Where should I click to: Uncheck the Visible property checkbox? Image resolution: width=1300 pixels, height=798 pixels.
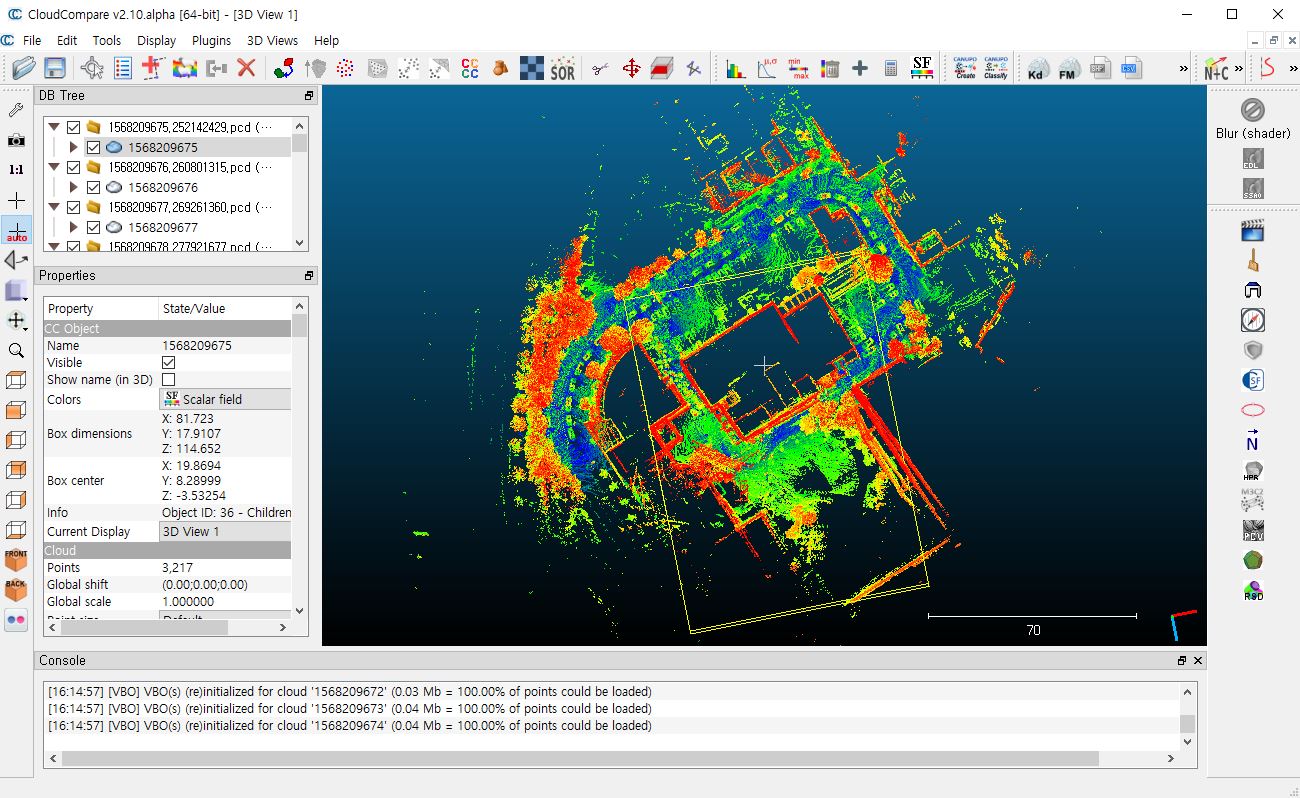[x=168, y=363]
